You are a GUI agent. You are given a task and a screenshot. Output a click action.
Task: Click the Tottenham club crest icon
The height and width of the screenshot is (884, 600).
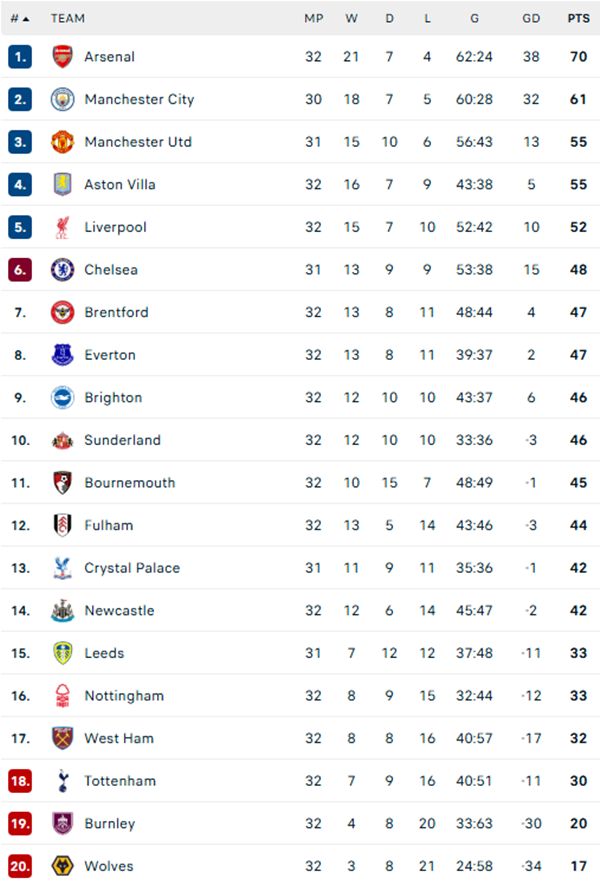pyautogui.click(x=63, y=781)
